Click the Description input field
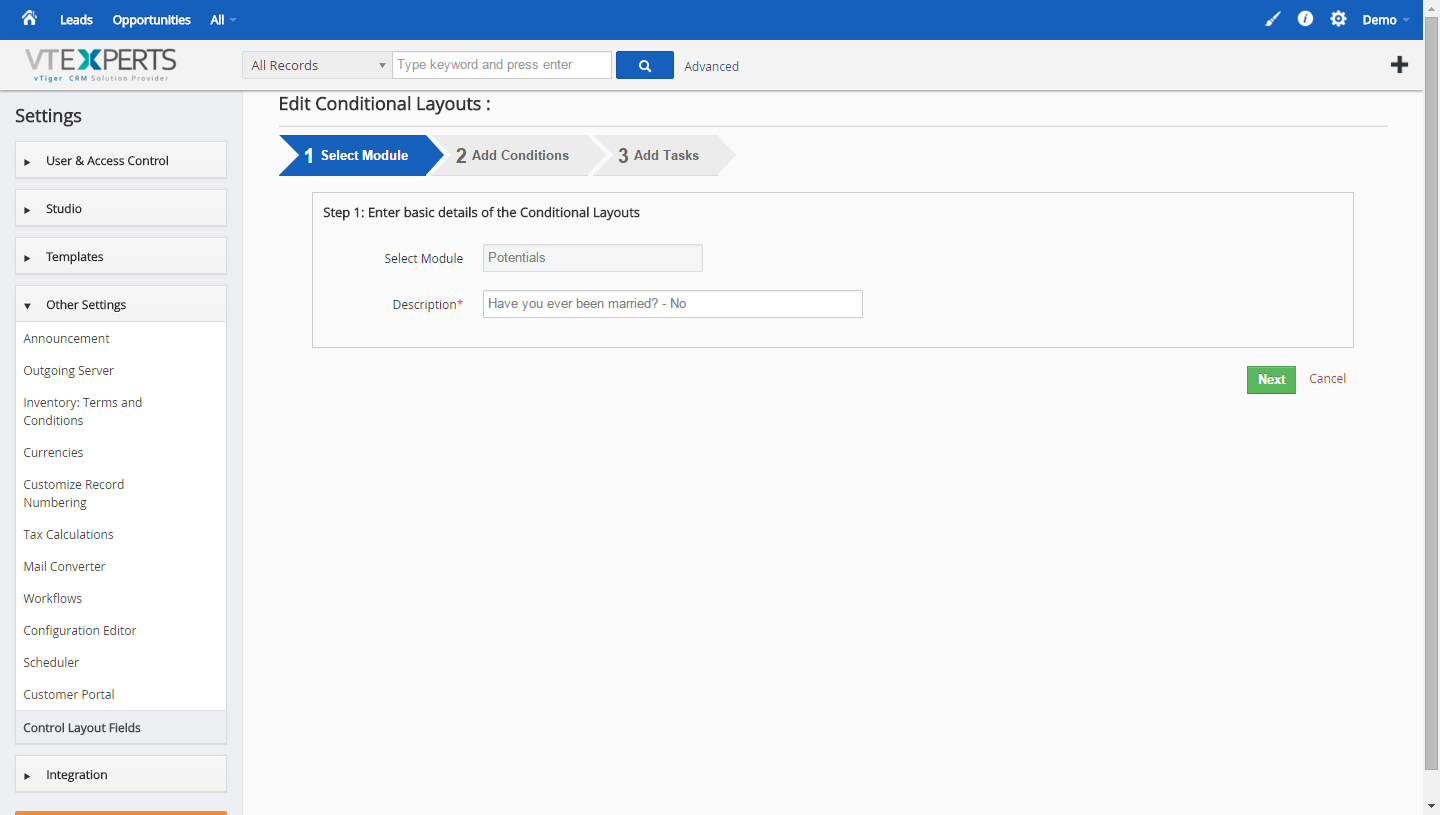This screenshot has height=815, width=1440. coord(673,304)
